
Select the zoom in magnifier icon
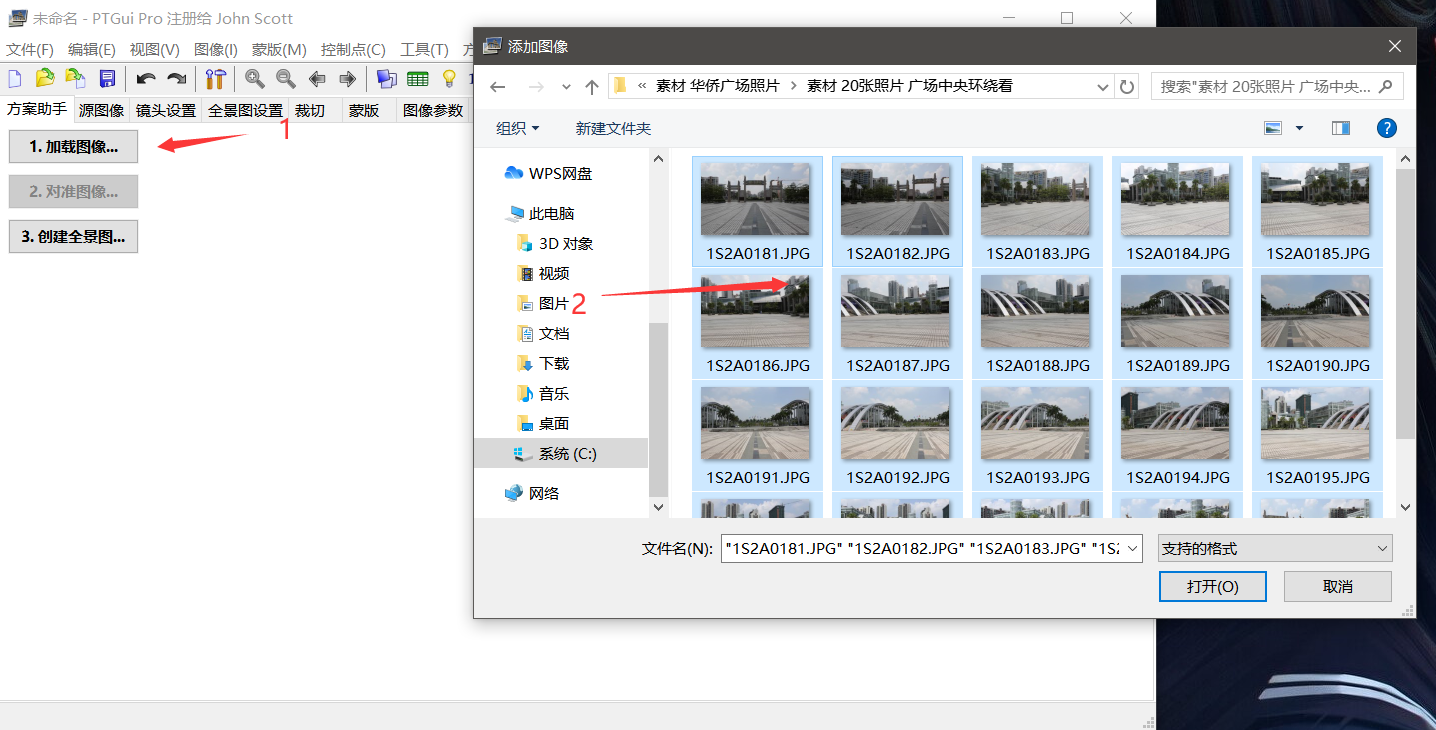tap(255, 78)
